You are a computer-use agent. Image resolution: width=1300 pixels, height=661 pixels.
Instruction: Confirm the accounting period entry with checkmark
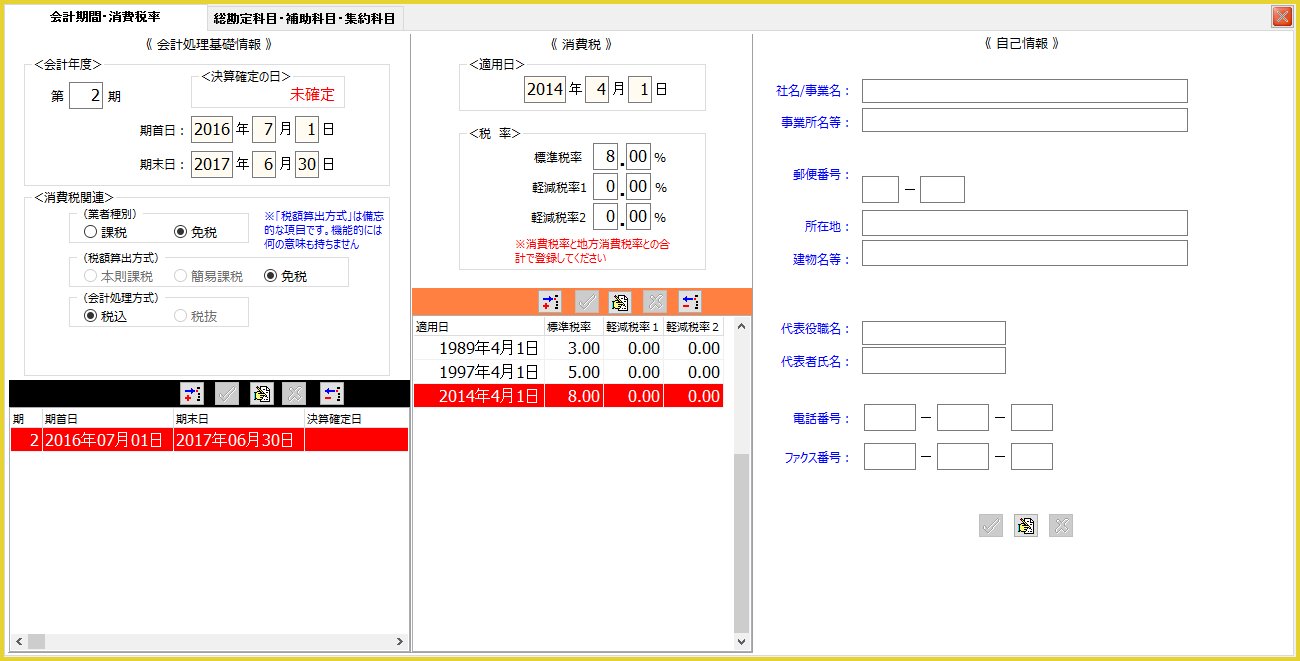pyautogui.click(x=226, y=394)
